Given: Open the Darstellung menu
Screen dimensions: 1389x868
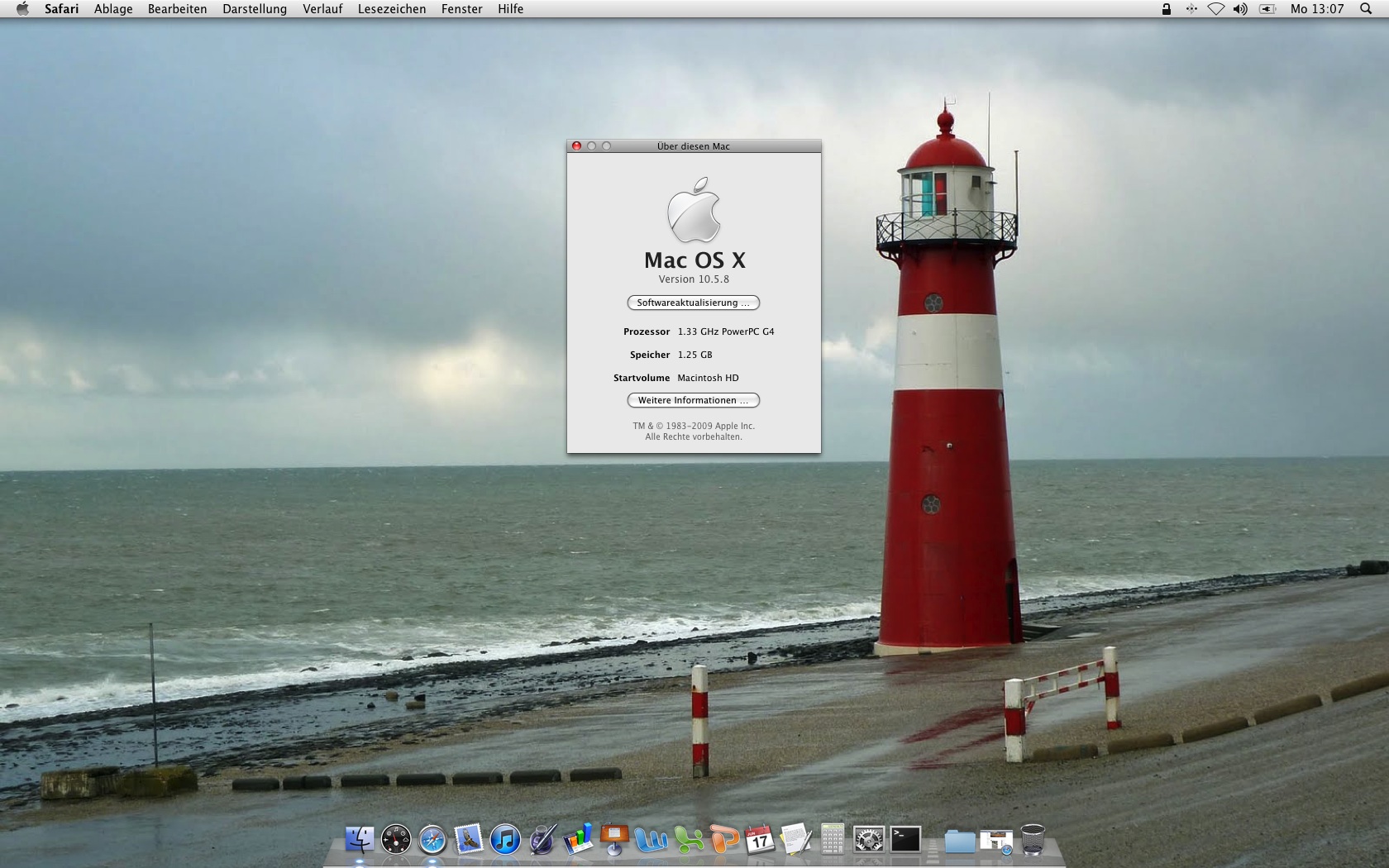Looking at the screenshot, I should point(255,9).
